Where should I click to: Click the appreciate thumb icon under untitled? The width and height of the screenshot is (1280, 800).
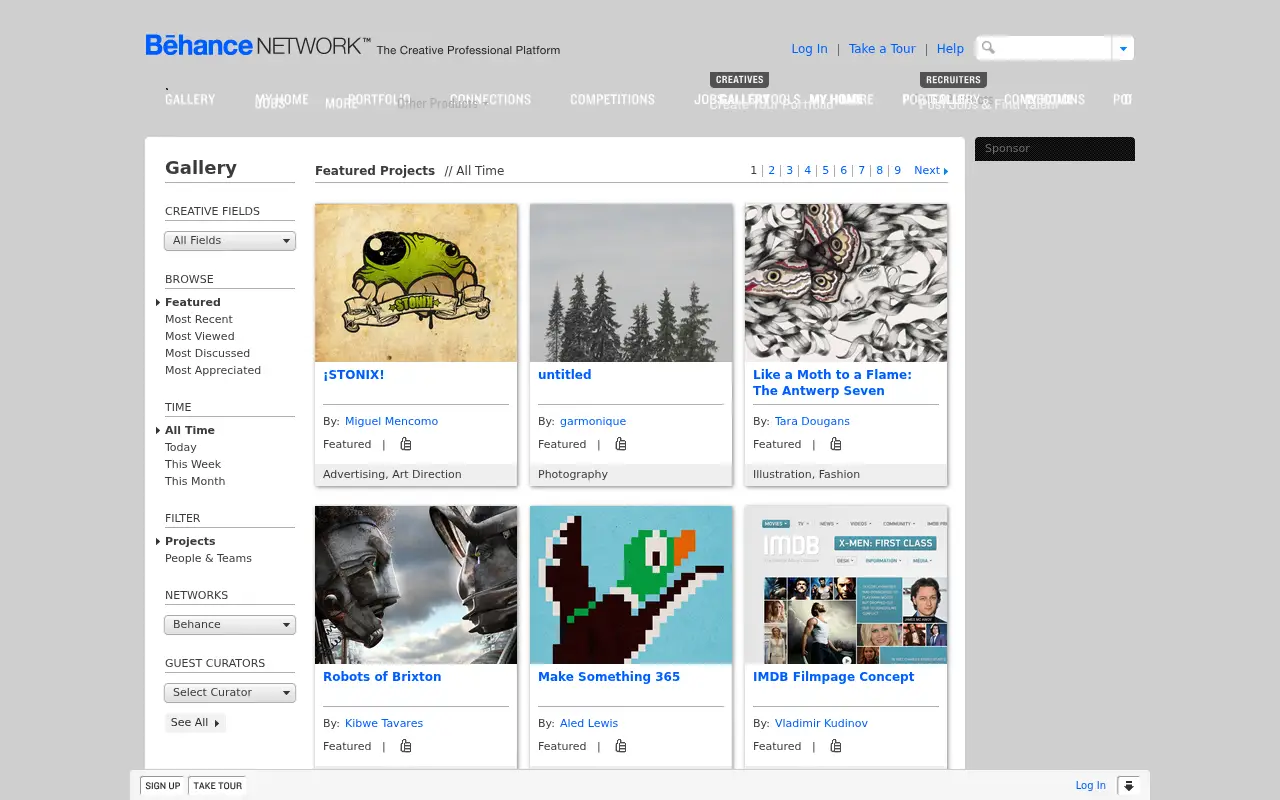tap(621, 444)
